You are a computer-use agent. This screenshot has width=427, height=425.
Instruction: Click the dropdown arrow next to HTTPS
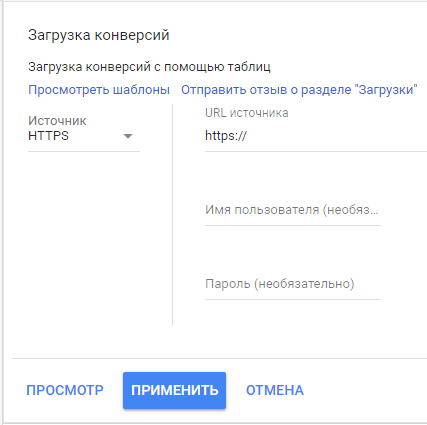coord(128,136)
